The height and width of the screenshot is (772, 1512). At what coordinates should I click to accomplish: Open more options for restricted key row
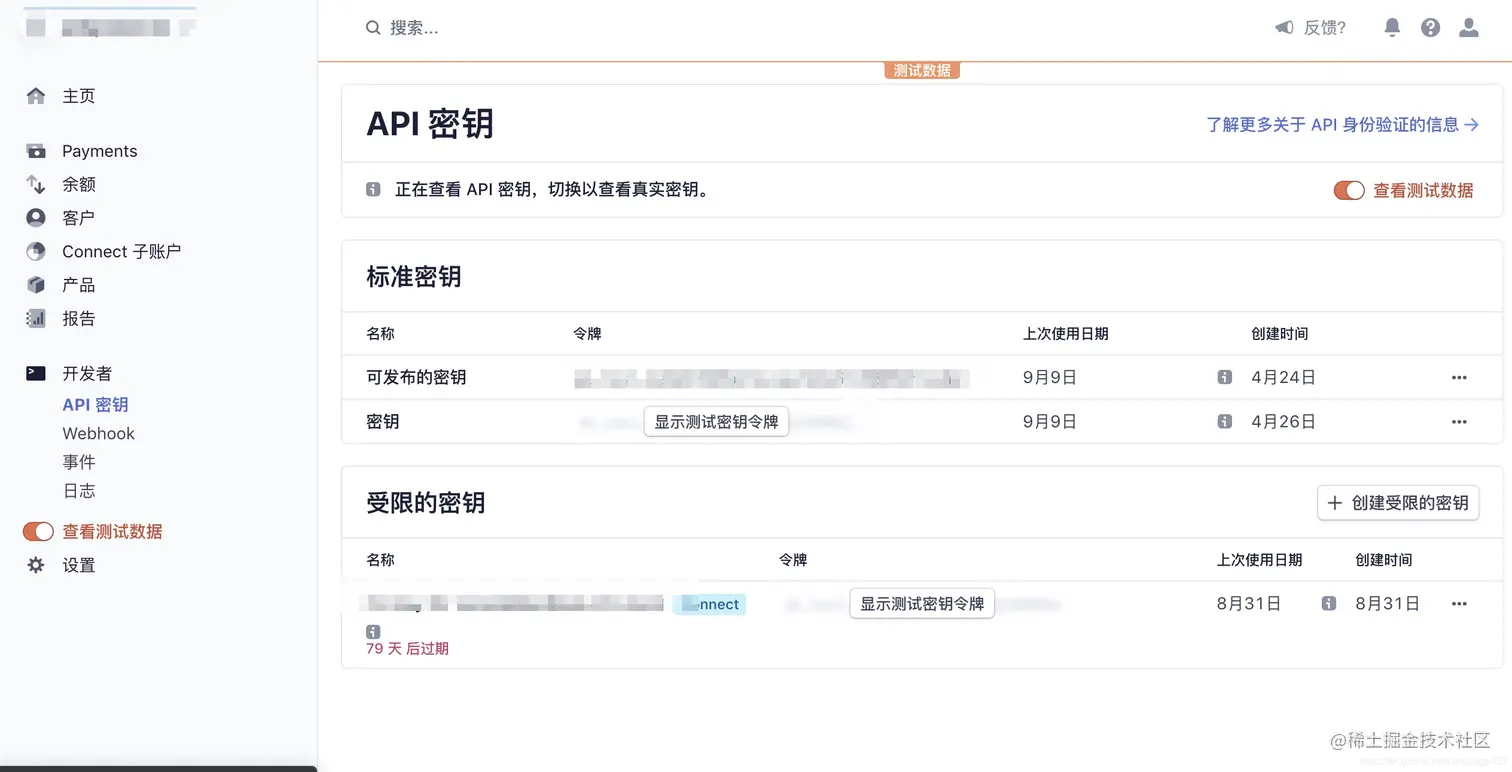(1459, 604)
